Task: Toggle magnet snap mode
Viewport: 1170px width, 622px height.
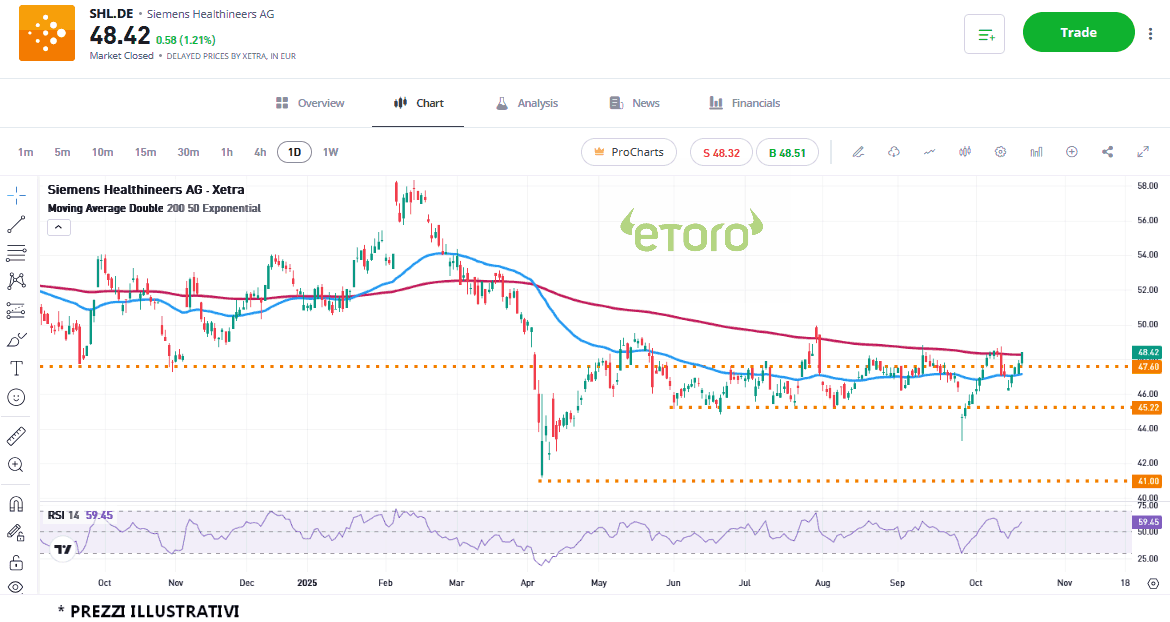Action: [x=17, y=503]
